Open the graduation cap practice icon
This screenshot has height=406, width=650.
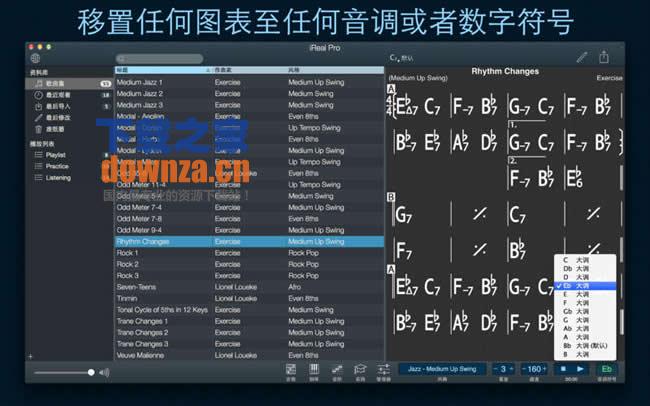coord(360,369)
